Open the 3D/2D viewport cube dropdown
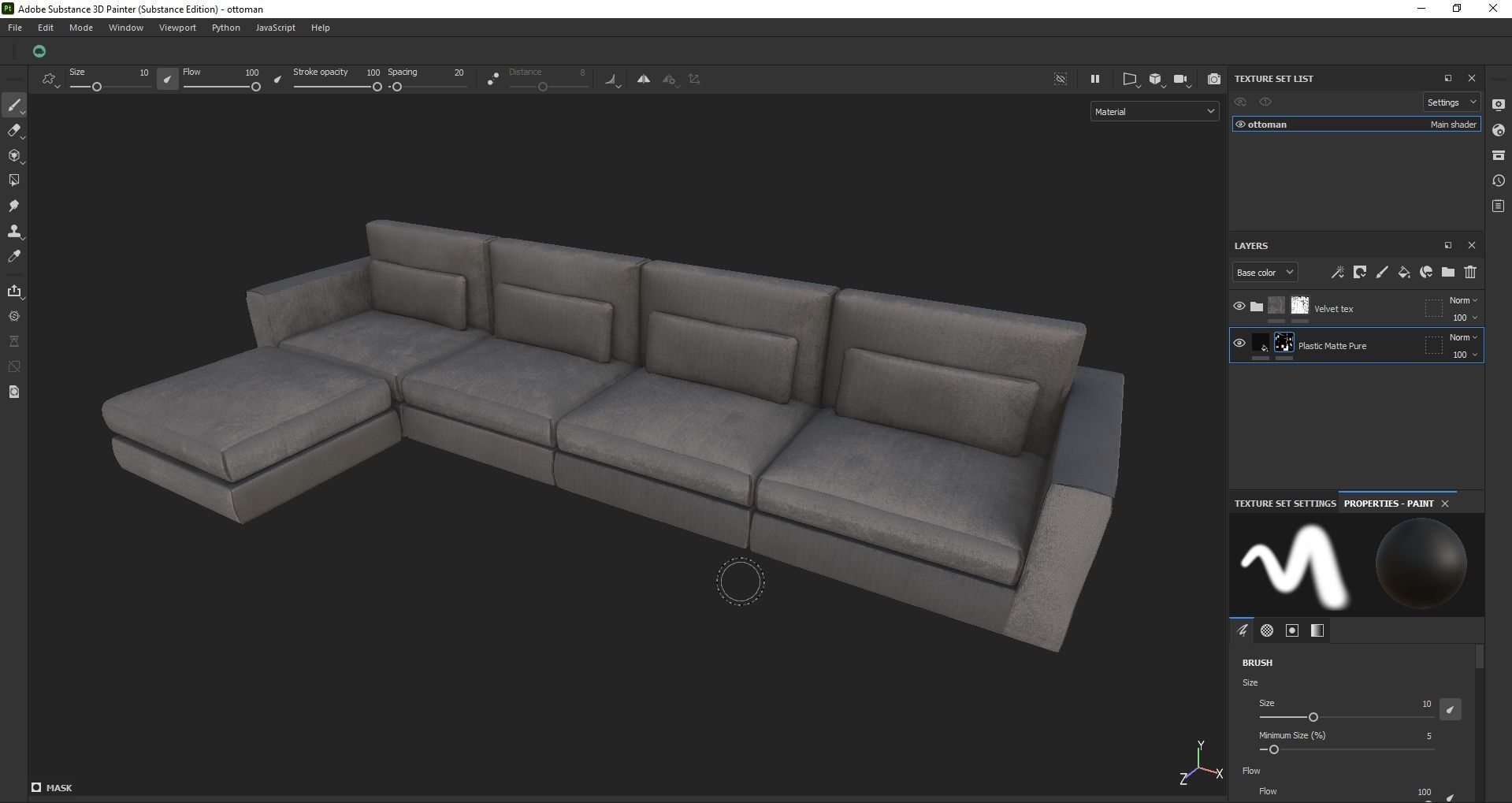The width and height of the screenshot is (1512, 803). tap(1156, 79)
